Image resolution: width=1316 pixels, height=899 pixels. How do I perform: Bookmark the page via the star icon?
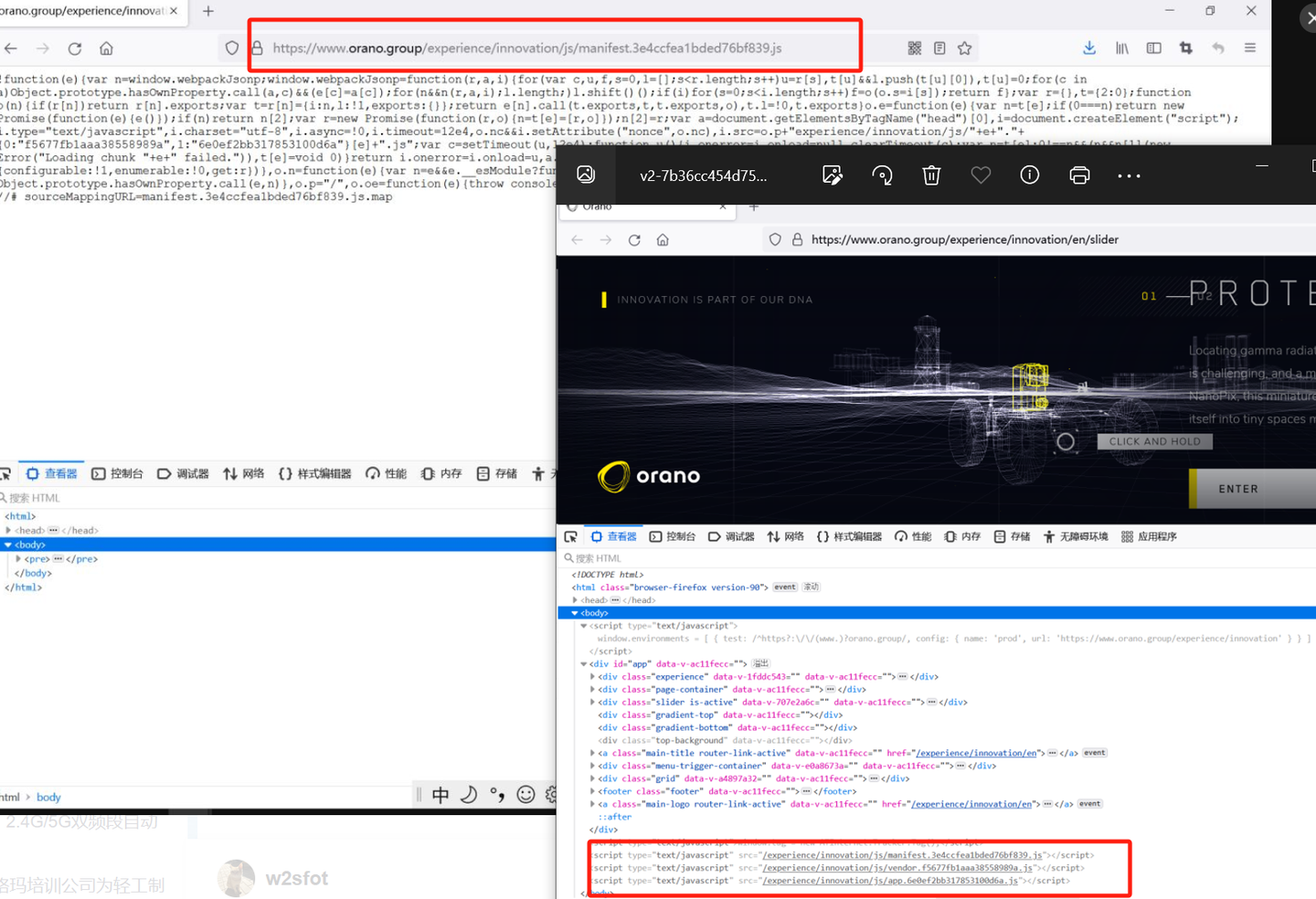point(964,48)
